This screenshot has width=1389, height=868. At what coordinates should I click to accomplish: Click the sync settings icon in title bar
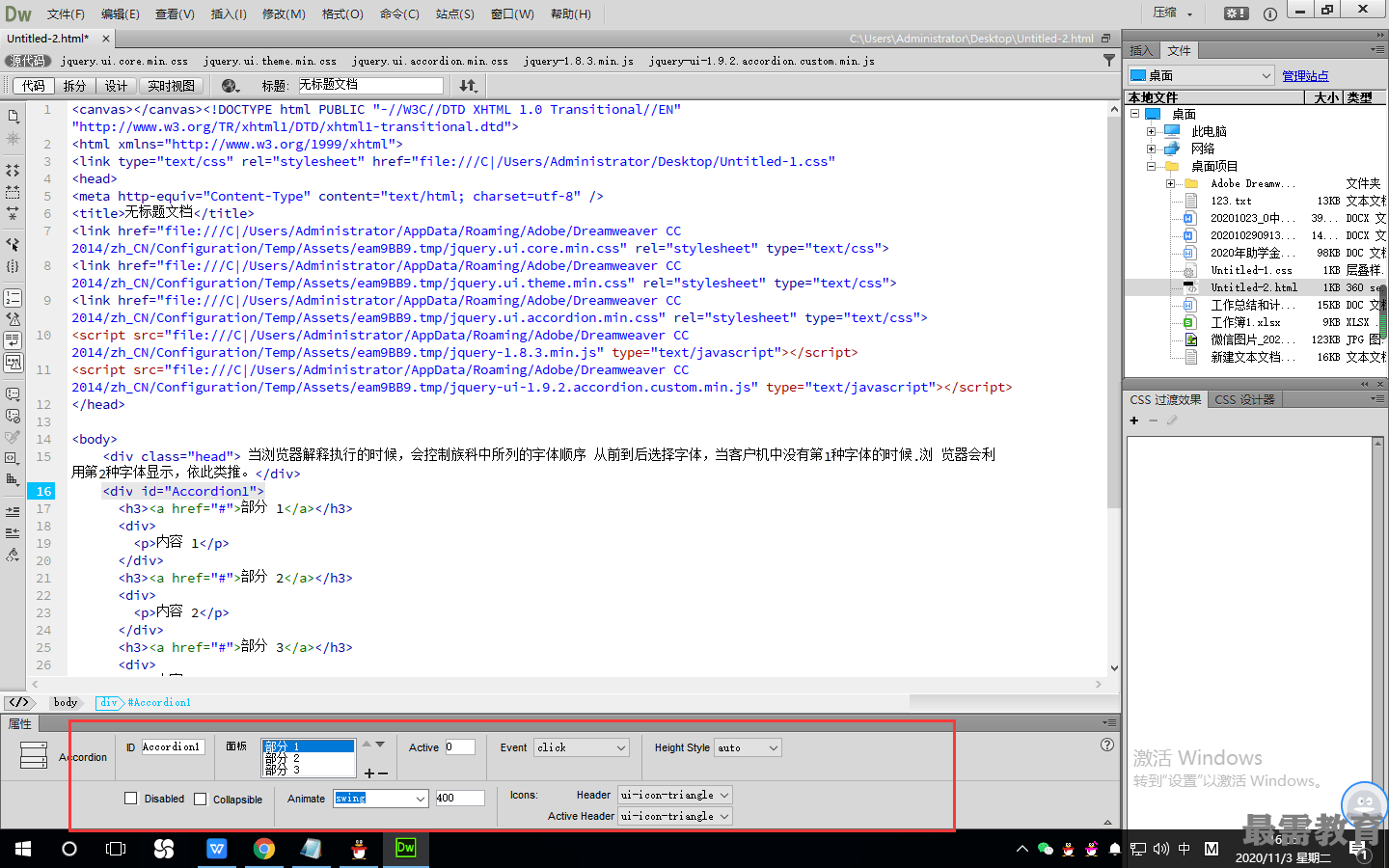[1236, 14]
